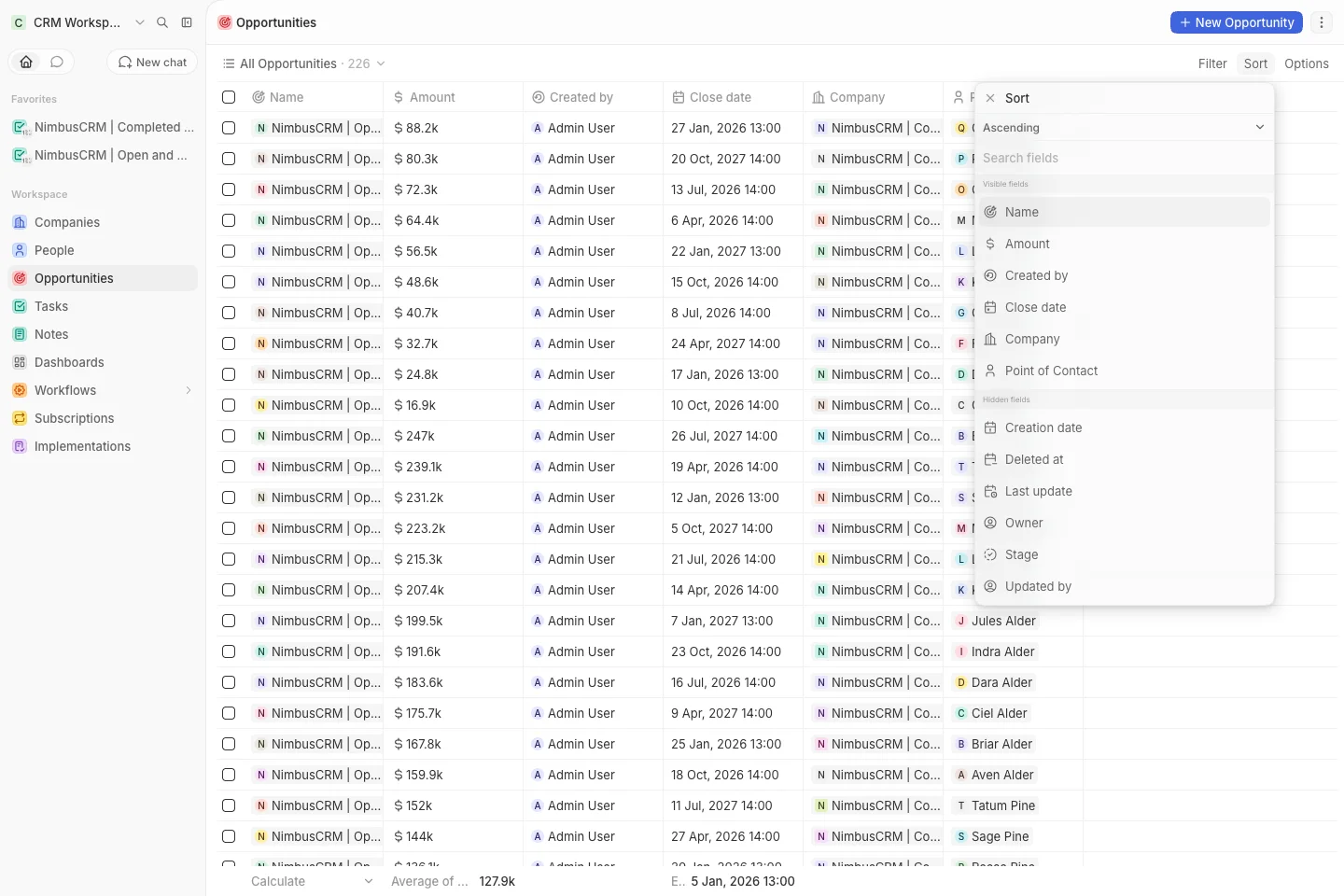Check the row with amount $ 64.4k
1344x896 pixels.
coord(229,220)
